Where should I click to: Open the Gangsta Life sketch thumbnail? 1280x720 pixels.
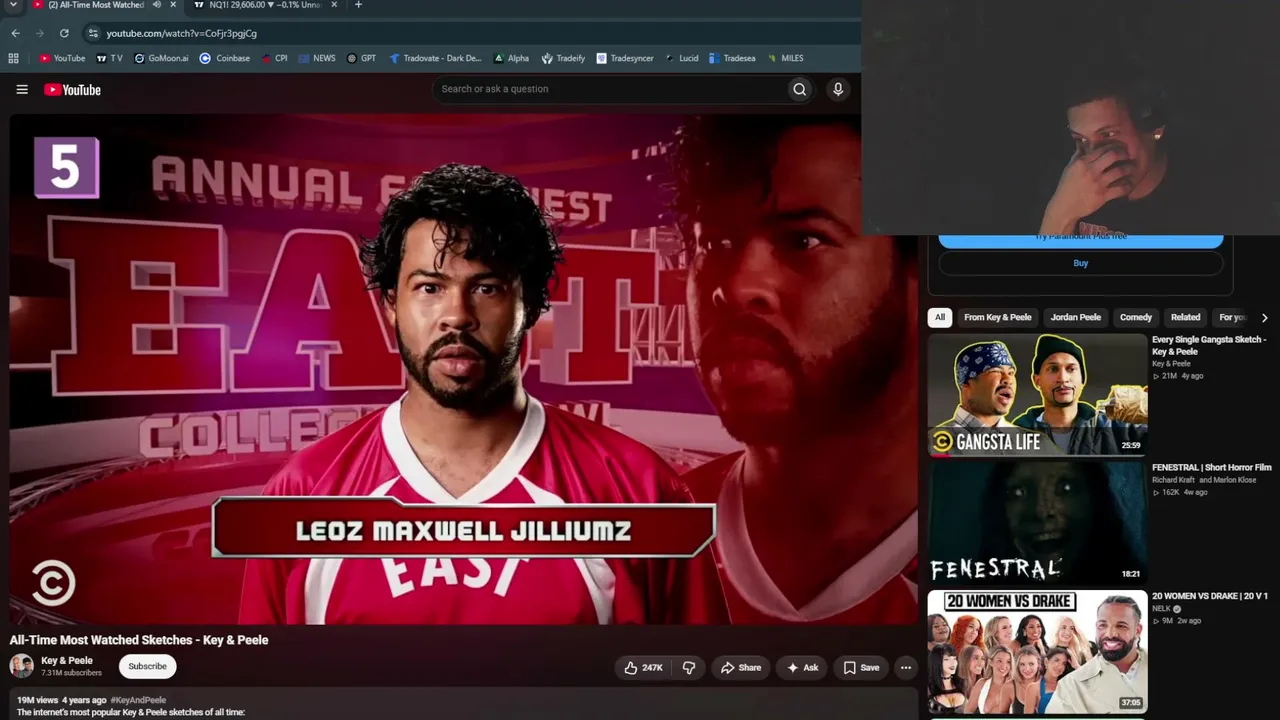[1037, 395]
